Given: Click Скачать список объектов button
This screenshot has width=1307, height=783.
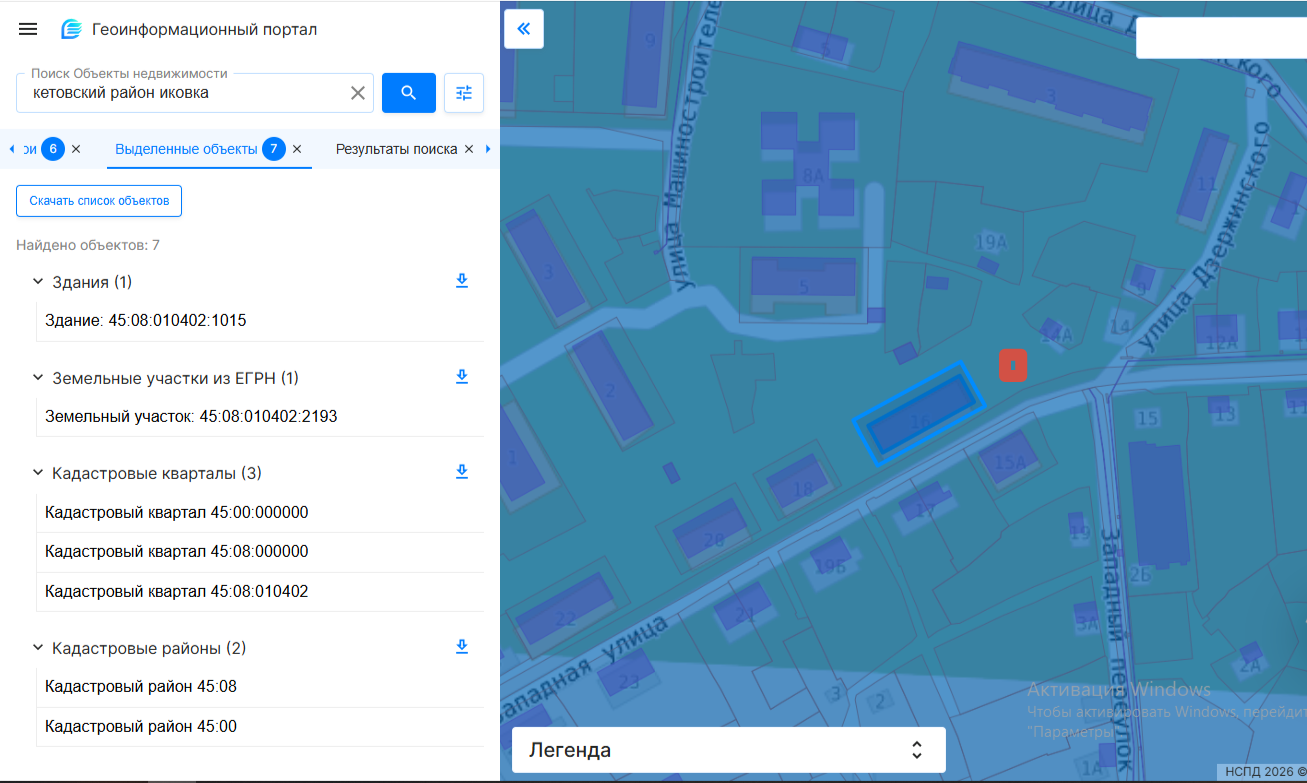Looking at the screenshot, I should [x=99, y=201].
